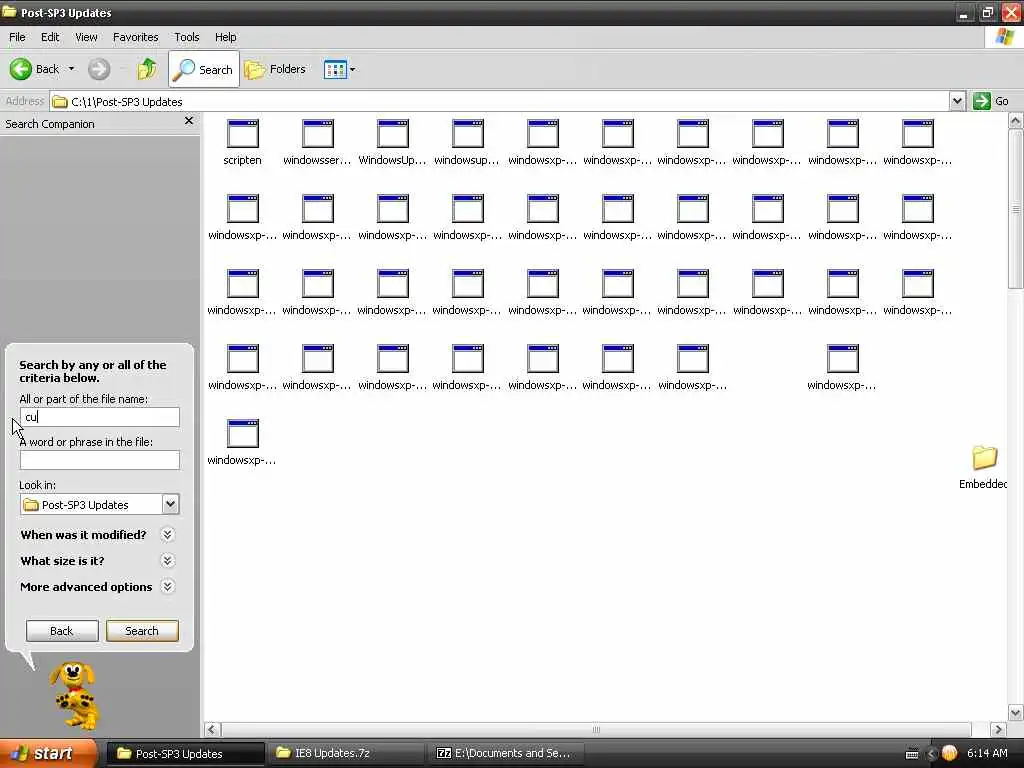This screenshot has height=768, width=1024.
Task: Close the Search Companion pane
Action: tap(189, 121)
